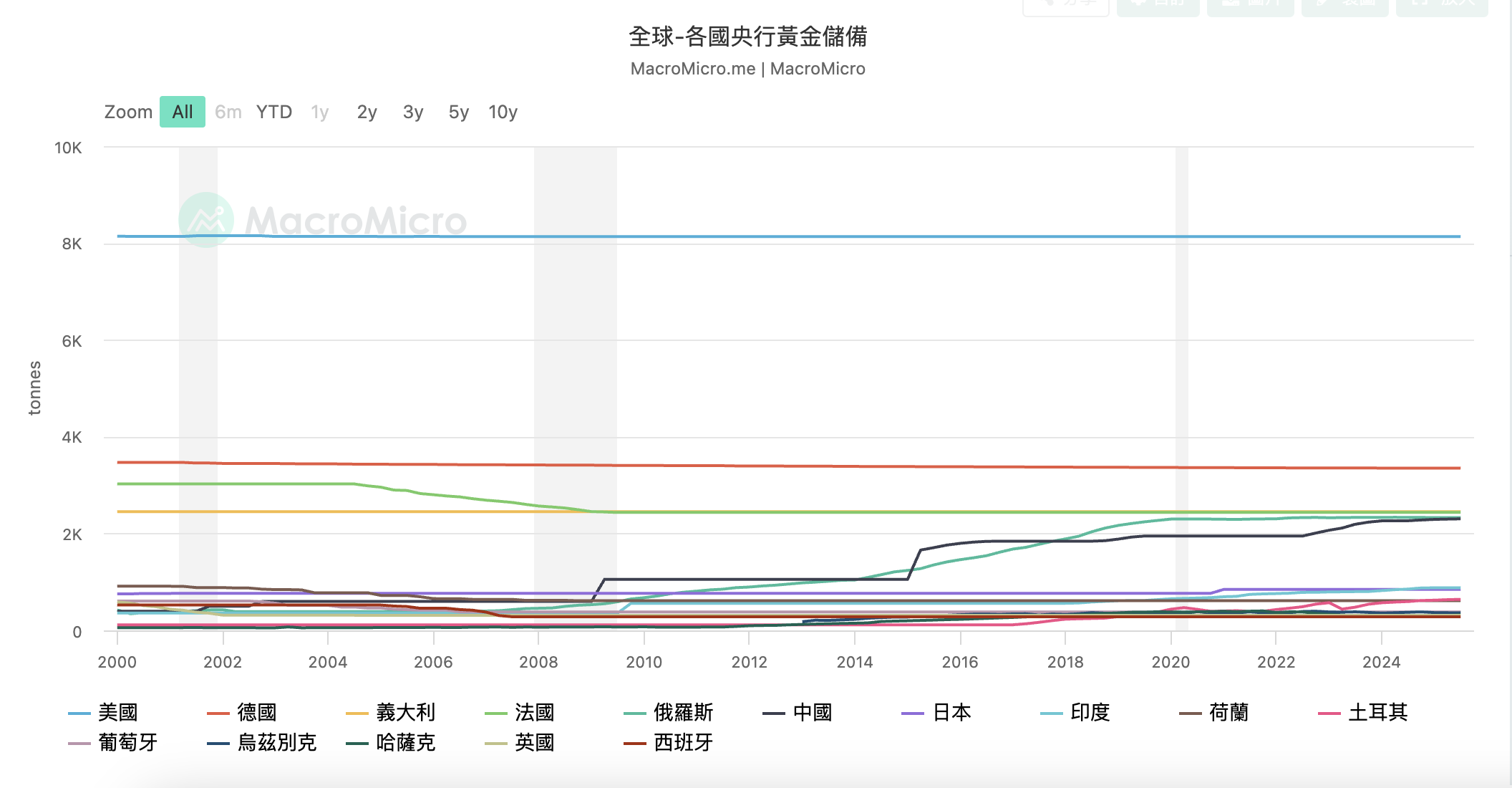Click the 2012 x-axis label
Screen dimensions: 1512x788
pos(750,662)
